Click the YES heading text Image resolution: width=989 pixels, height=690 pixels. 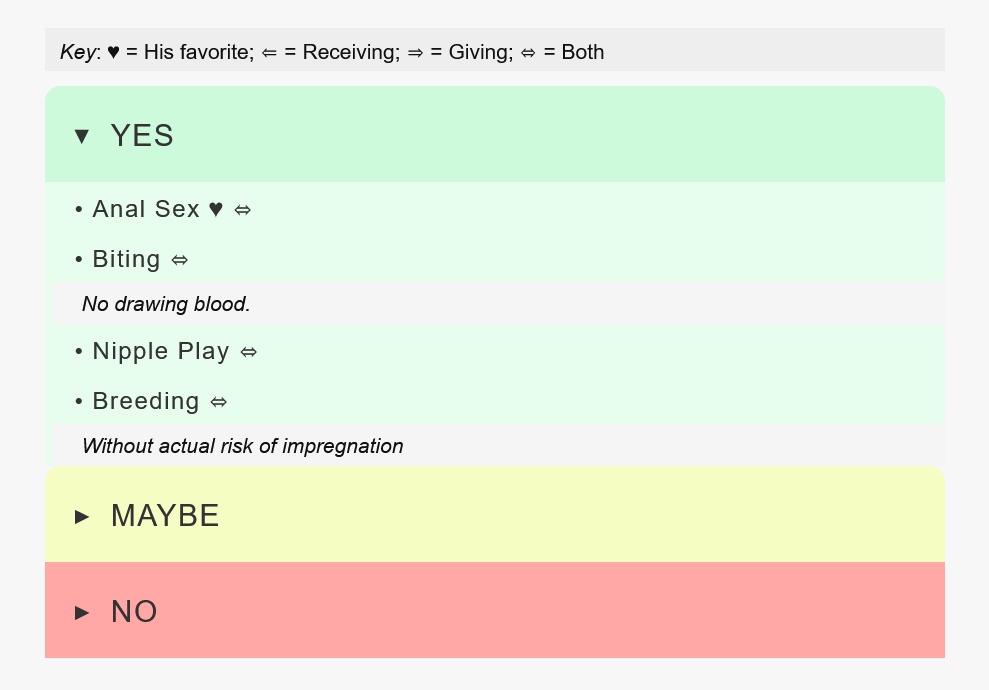tap(142, 136)
